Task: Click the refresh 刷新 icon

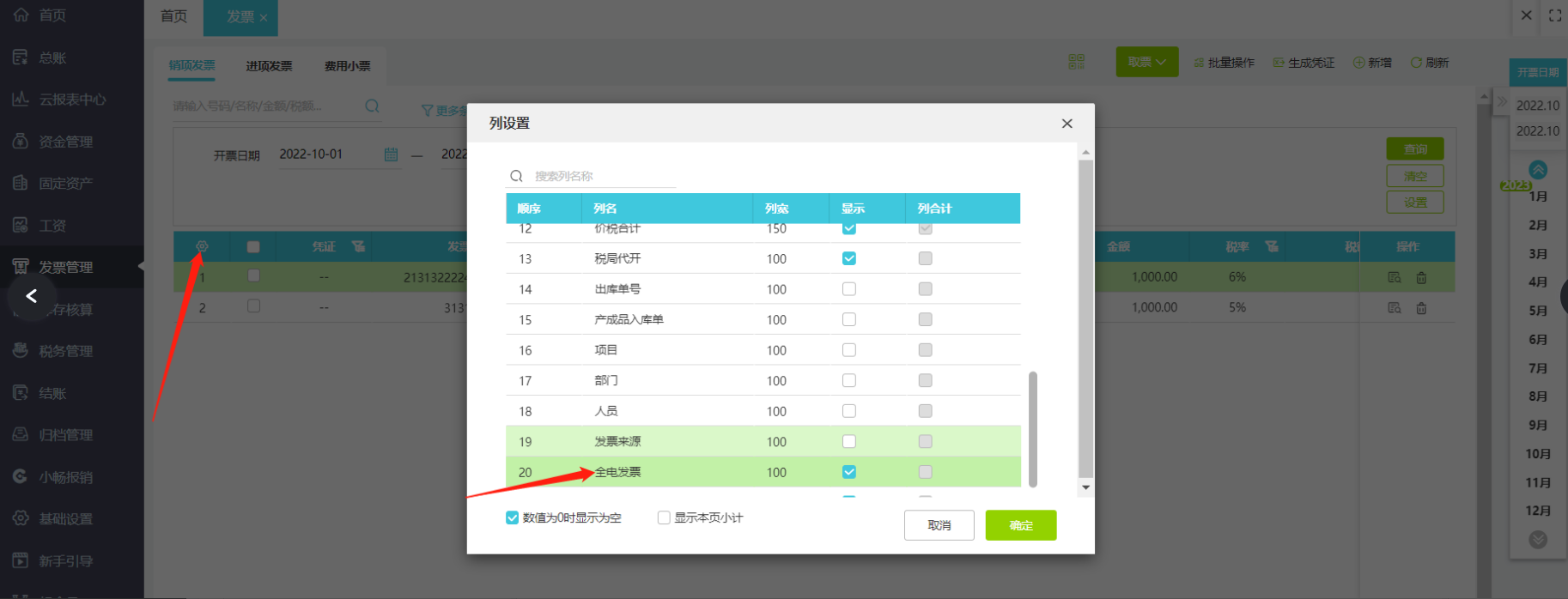Action: click(x=1417, y=63)
